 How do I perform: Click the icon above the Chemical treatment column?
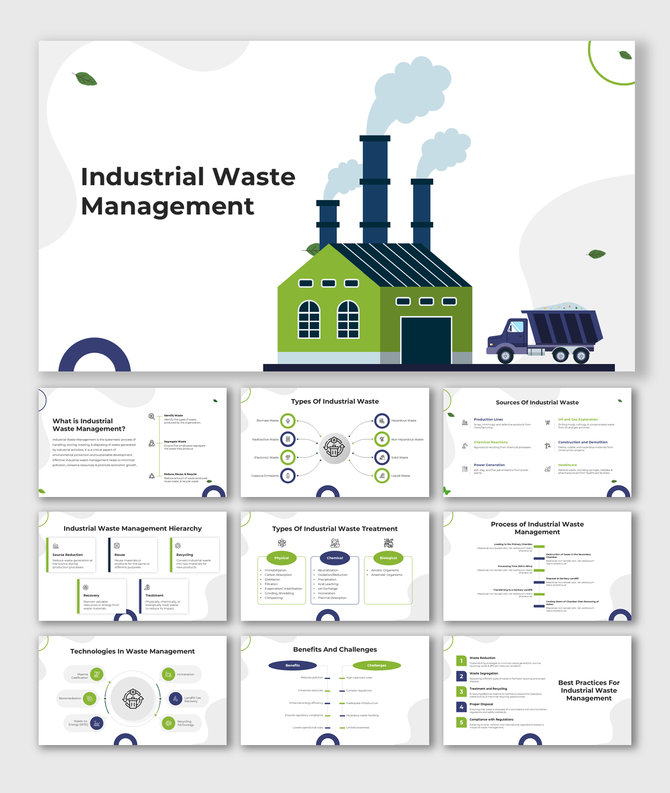tap(335, 543)
